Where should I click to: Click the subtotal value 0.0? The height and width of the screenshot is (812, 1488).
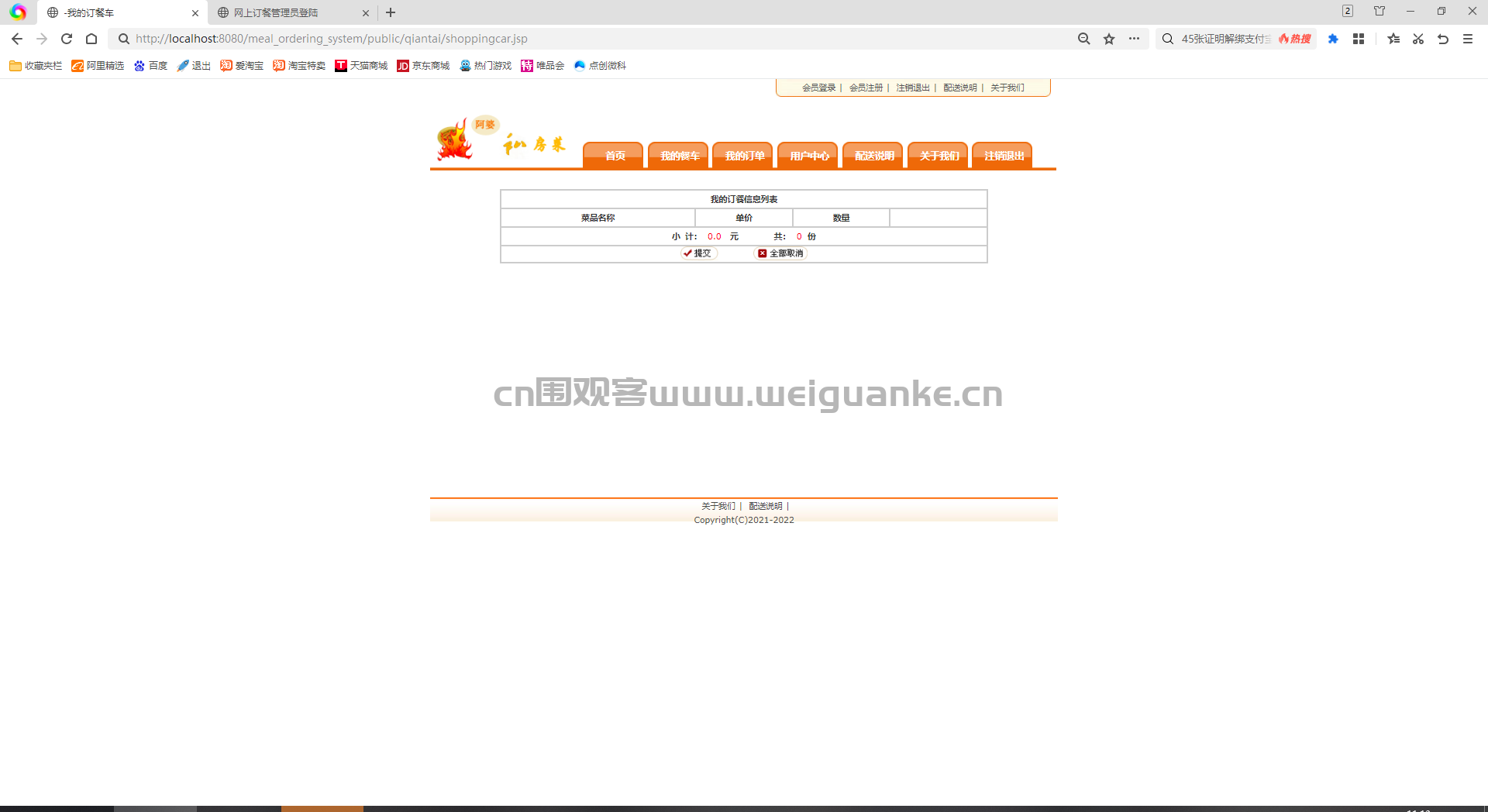[x=714, y=236]
